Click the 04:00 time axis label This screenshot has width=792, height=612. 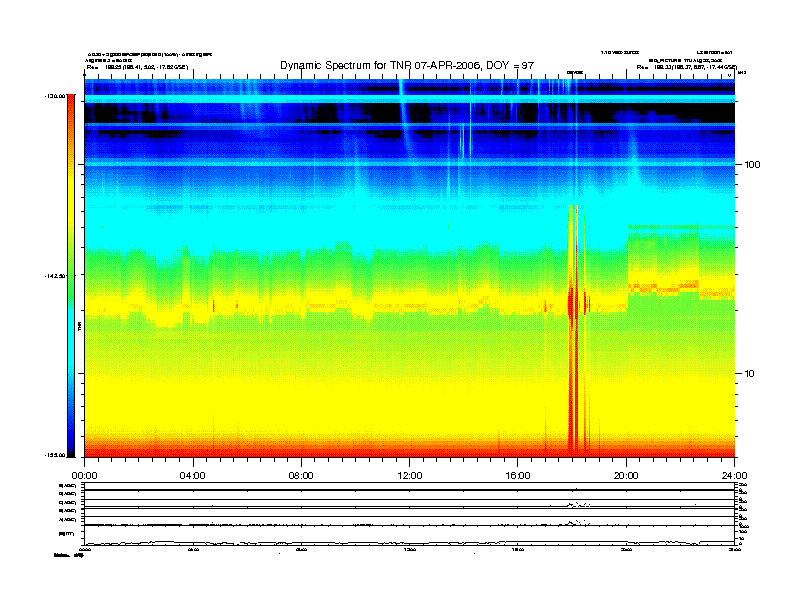pos(193,476)
